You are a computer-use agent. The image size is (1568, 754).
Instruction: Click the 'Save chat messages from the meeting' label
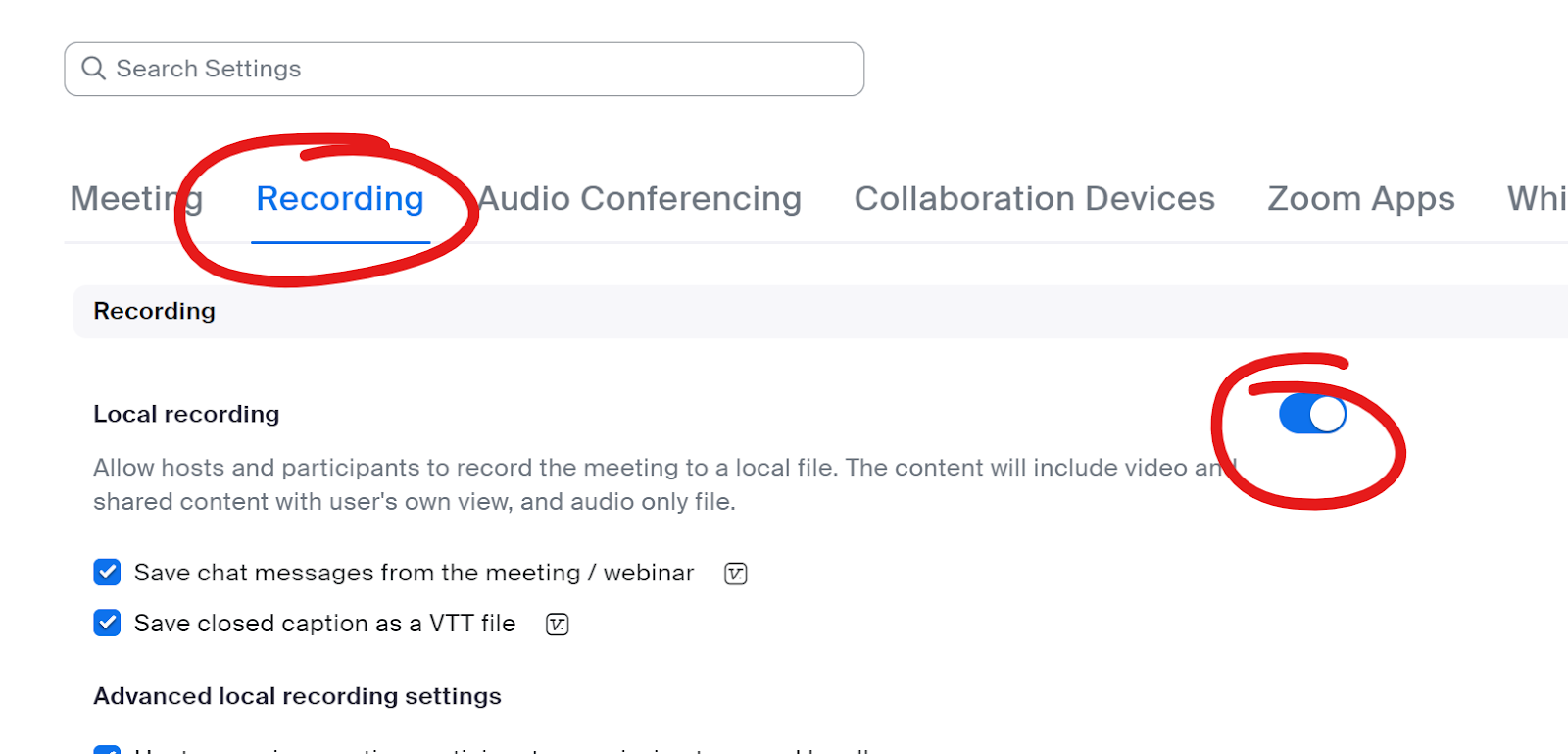[414, 573]
